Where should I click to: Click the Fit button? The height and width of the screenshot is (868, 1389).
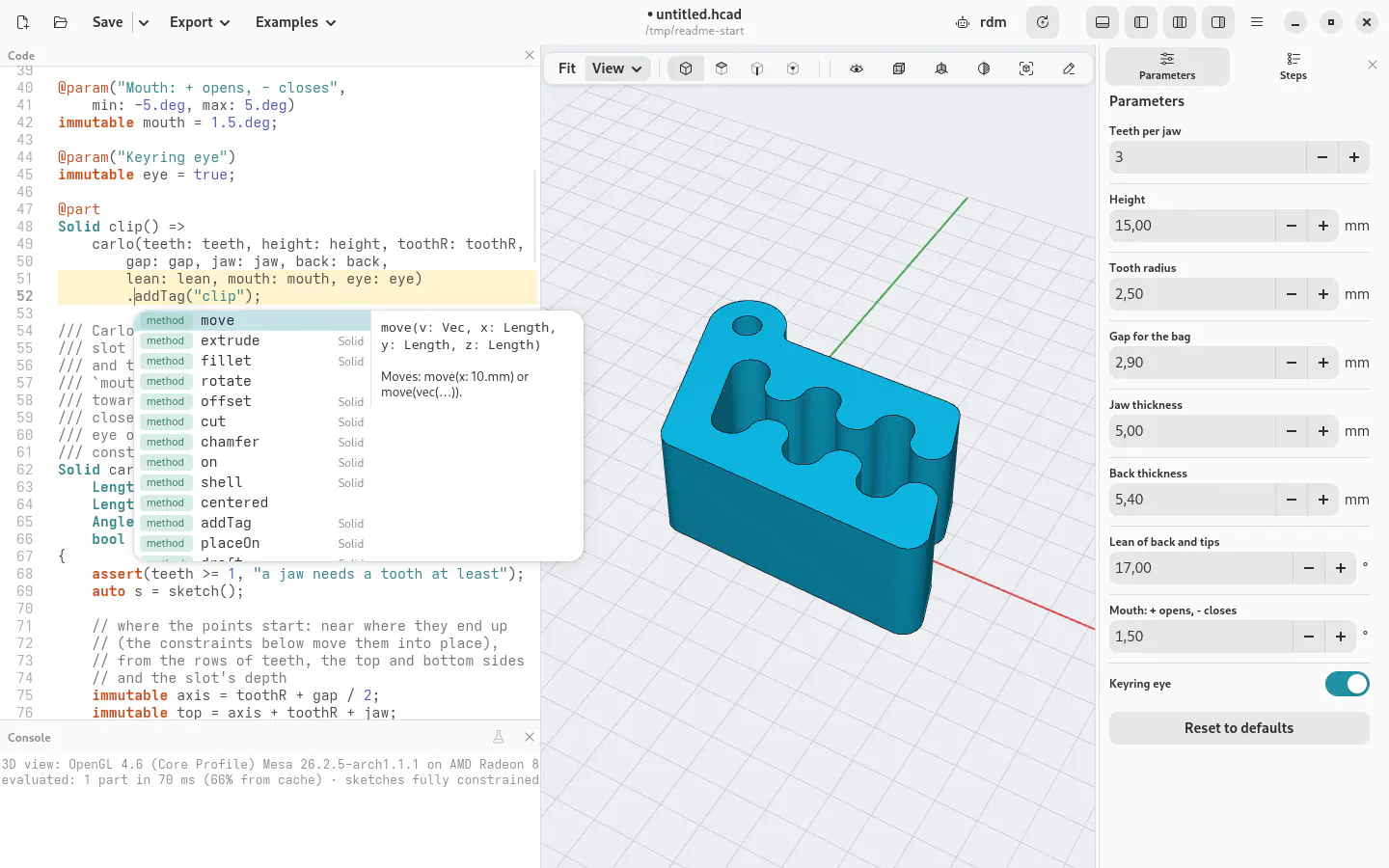tap(567, 68)
